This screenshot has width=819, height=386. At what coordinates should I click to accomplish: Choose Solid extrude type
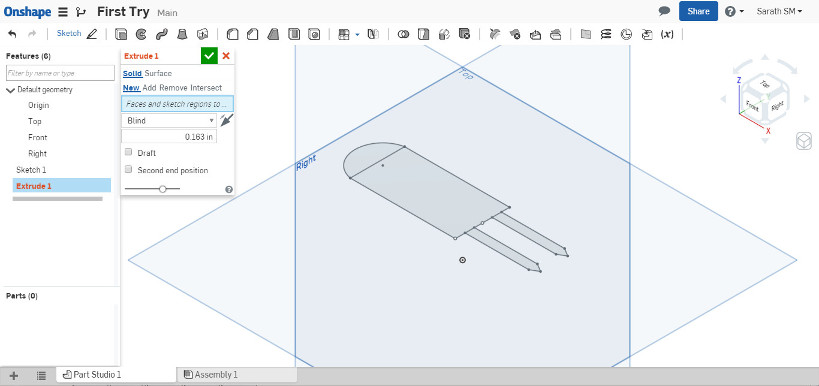(x=132, y=74)
